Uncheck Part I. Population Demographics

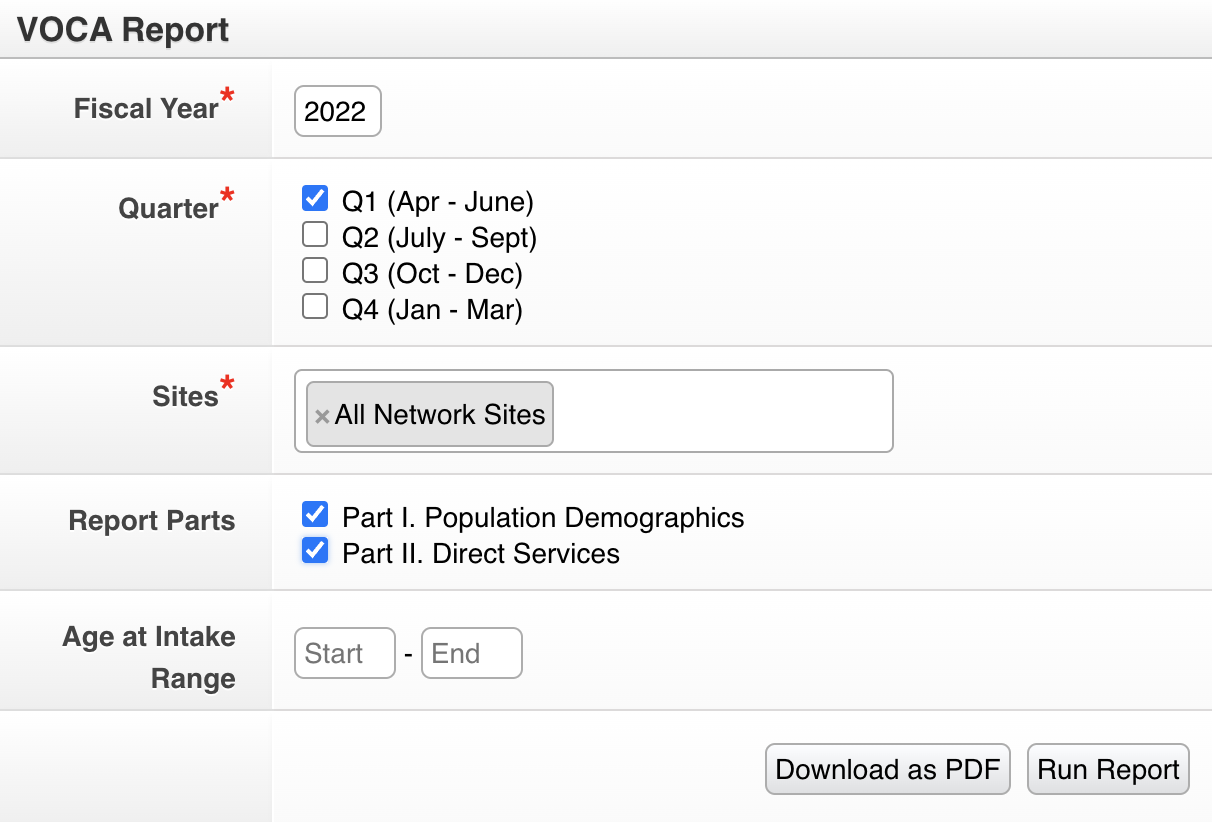click(x=315, y=515)
